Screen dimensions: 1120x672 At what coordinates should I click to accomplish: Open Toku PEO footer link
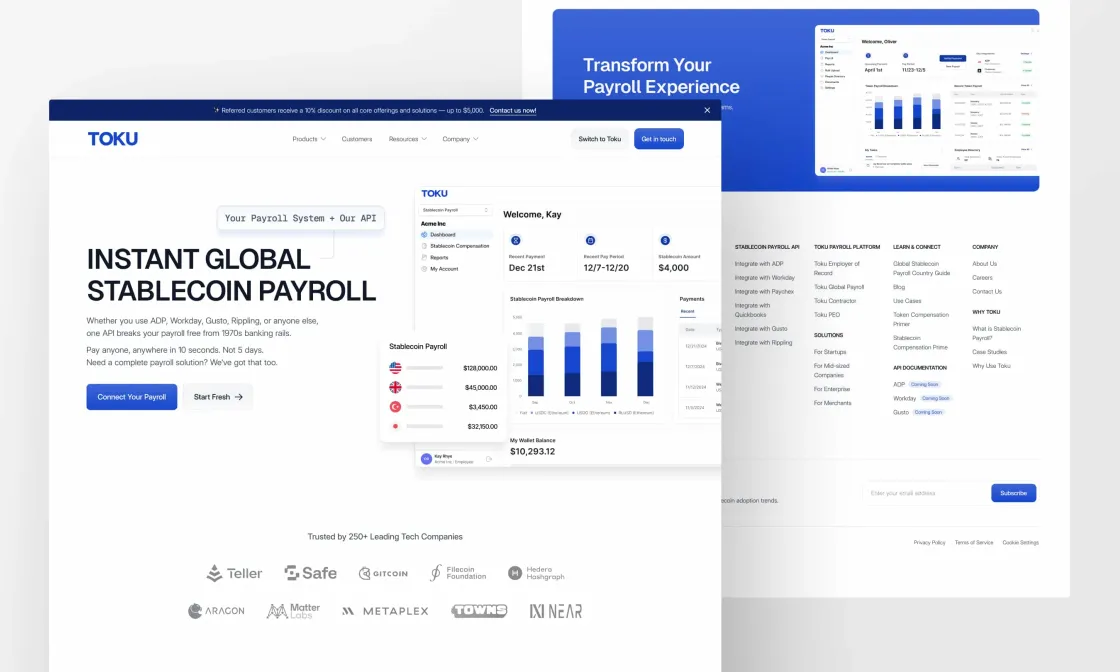(826, 315)
